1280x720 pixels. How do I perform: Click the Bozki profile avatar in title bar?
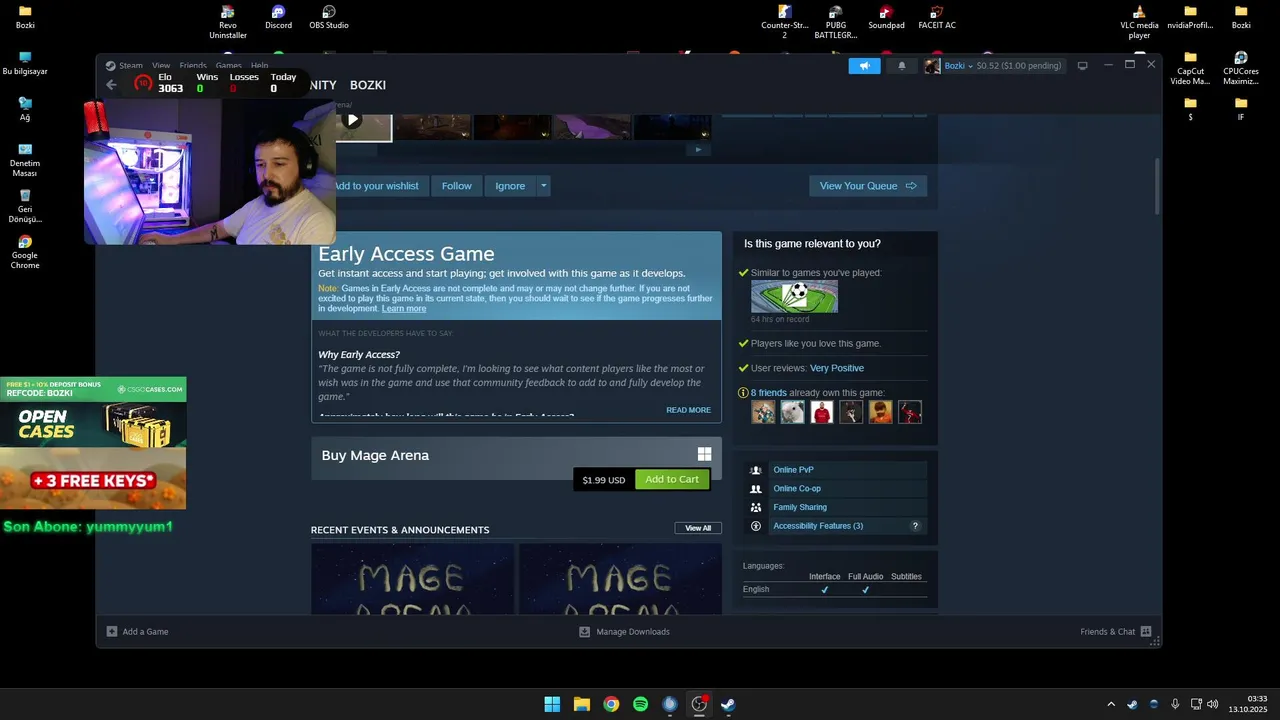coord(932,66)
